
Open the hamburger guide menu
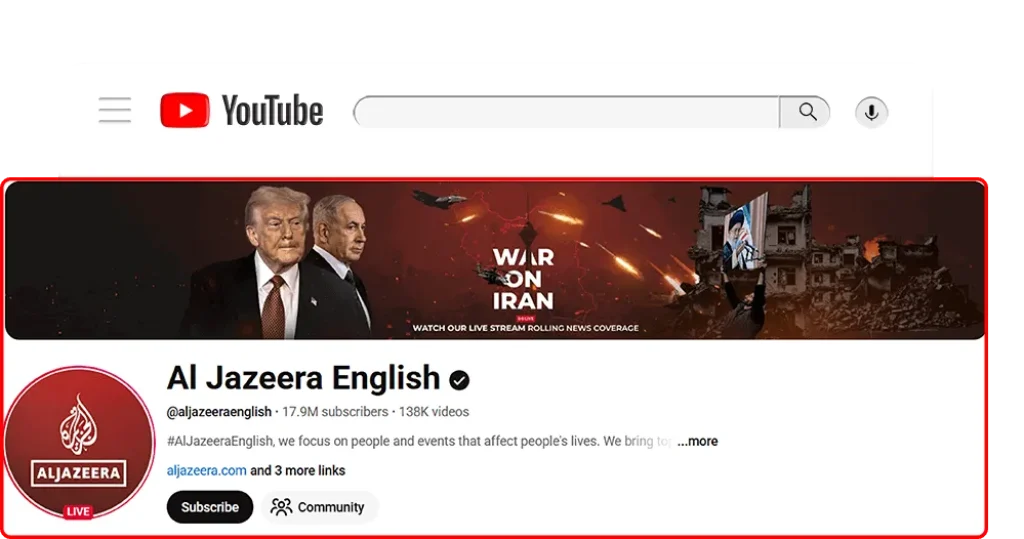pos(115,110)
